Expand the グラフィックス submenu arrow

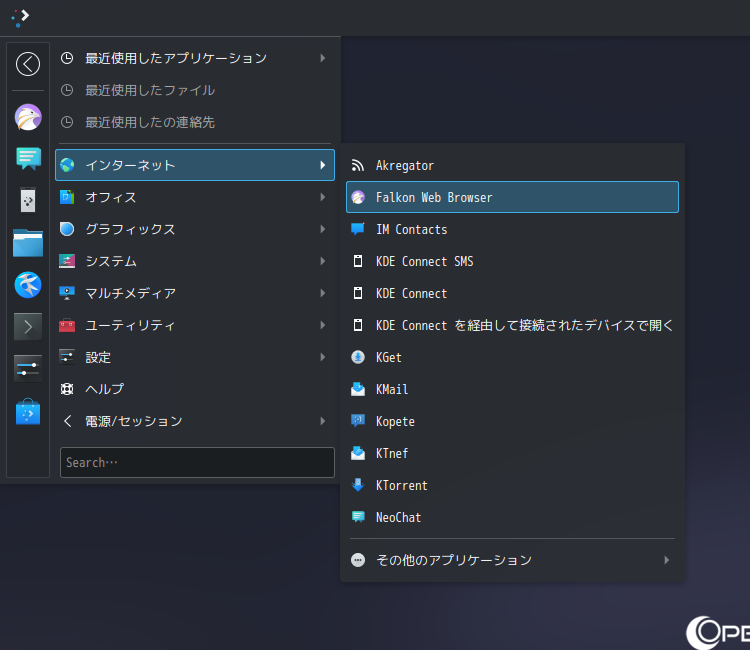[x=323, y=229]
